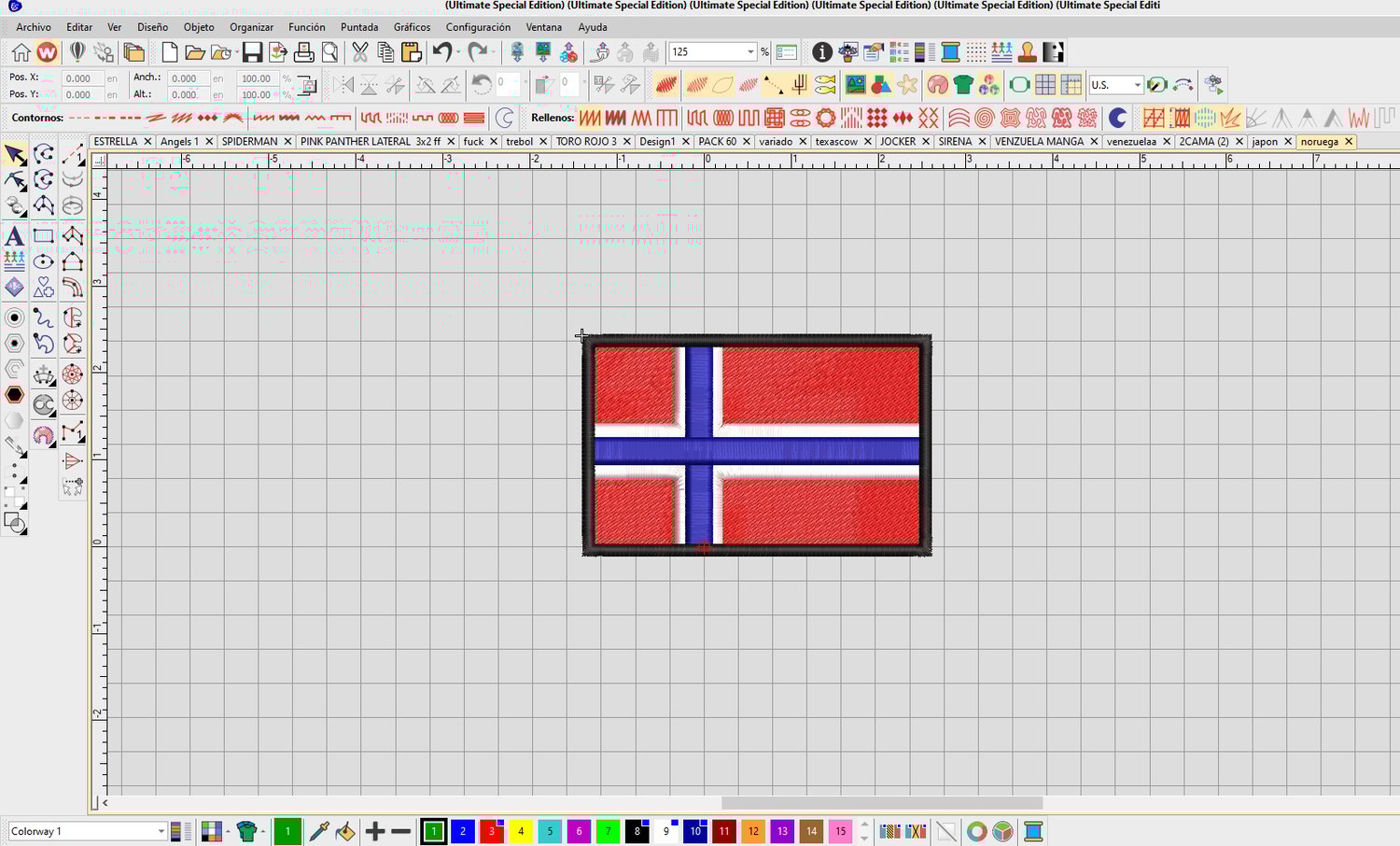1400x846 pixels.
Task: Select color swatch 15 pink
Action: [840, 831]
